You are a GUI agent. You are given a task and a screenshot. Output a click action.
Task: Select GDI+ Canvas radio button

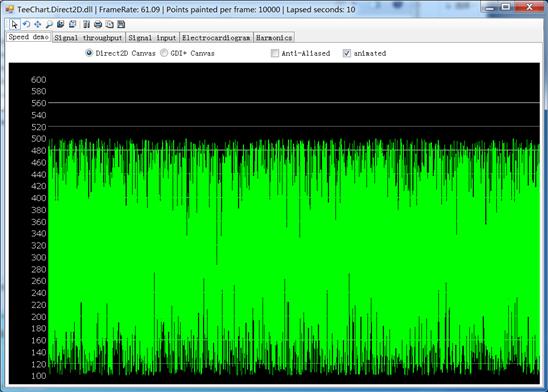click(x=164, y=53)
